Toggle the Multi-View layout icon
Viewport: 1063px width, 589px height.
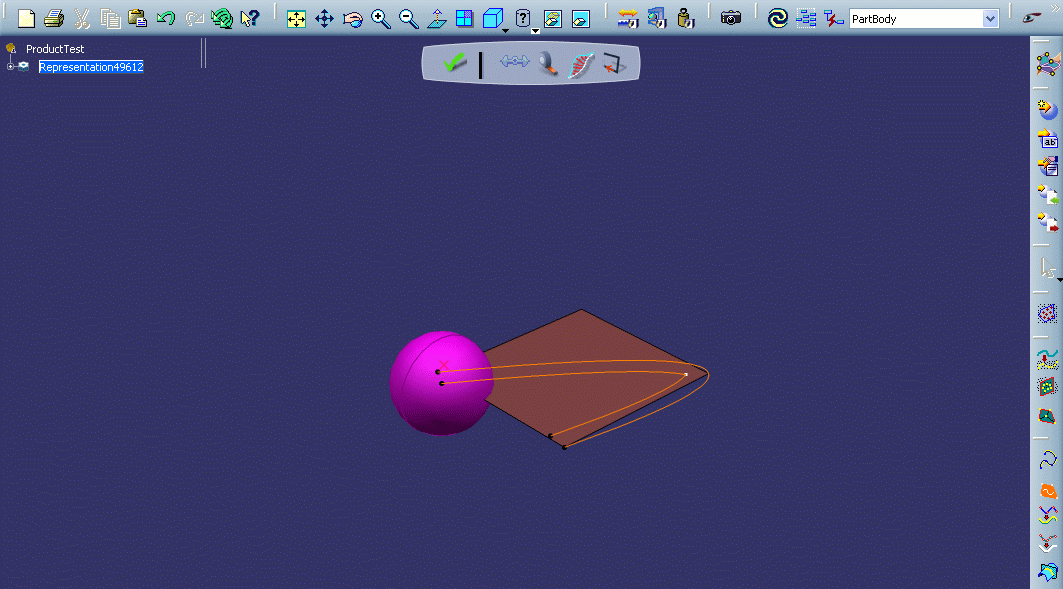coord(465,18)
